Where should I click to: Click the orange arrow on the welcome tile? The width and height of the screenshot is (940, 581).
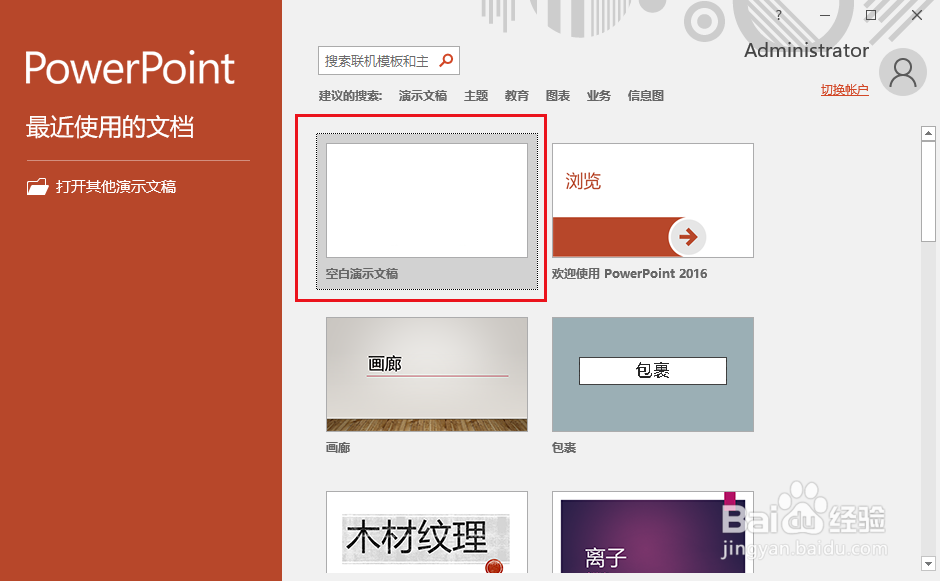point(687,237)
